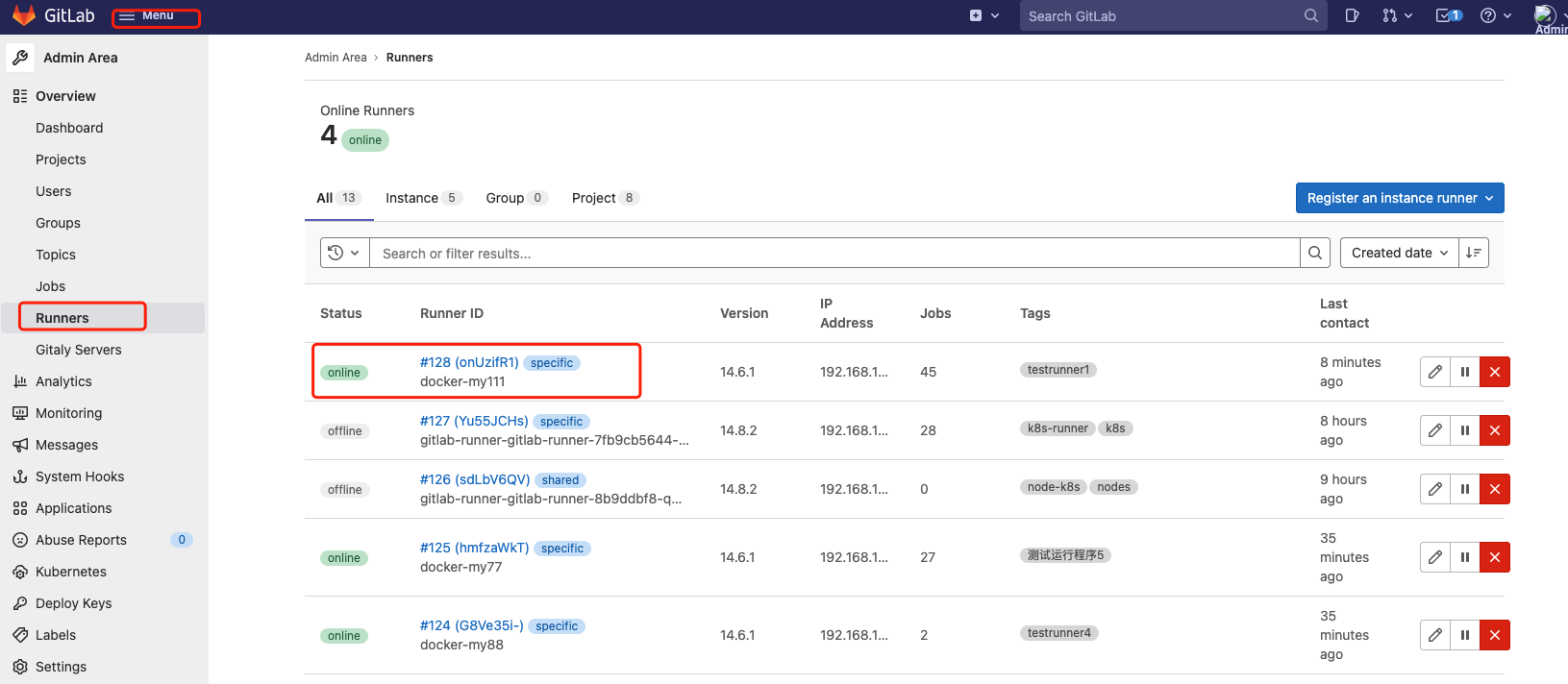Open the create new plus dropdown
1568x684 pixels.
click(984, 15)
